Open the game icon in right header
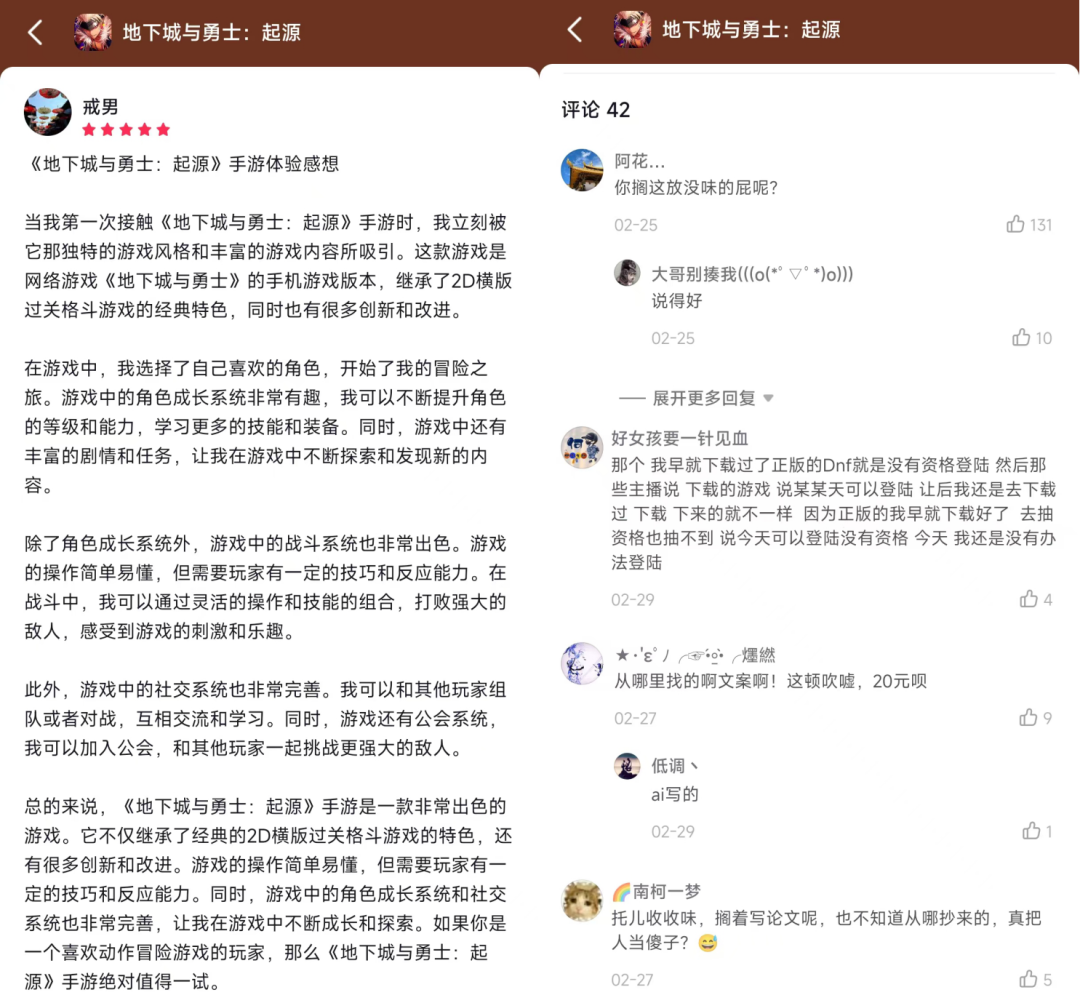The height and width of the screenshot is (1003, 1080). [632, 30]
